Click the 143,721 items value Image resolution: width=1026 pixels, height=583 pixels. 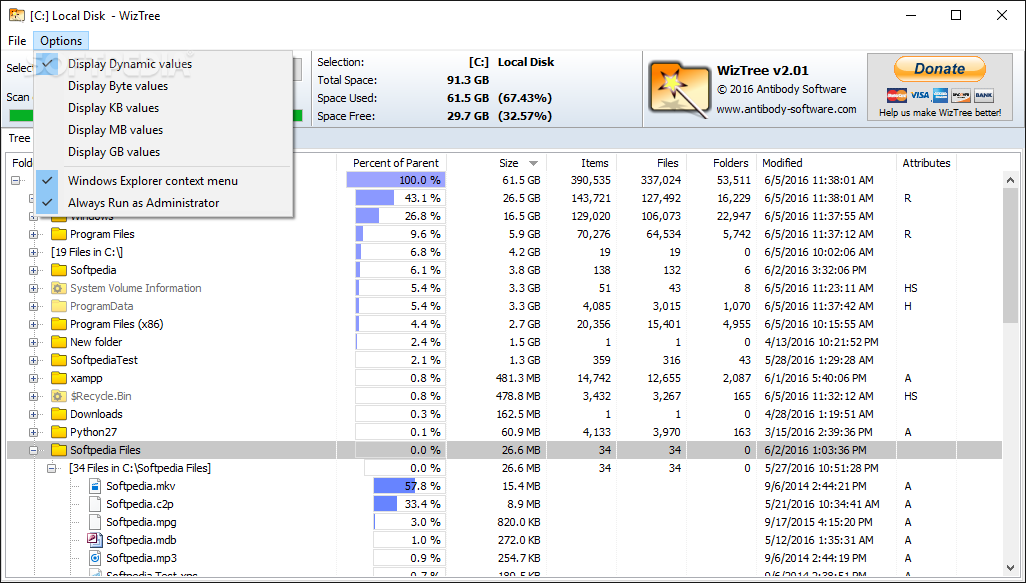point(590,198)
